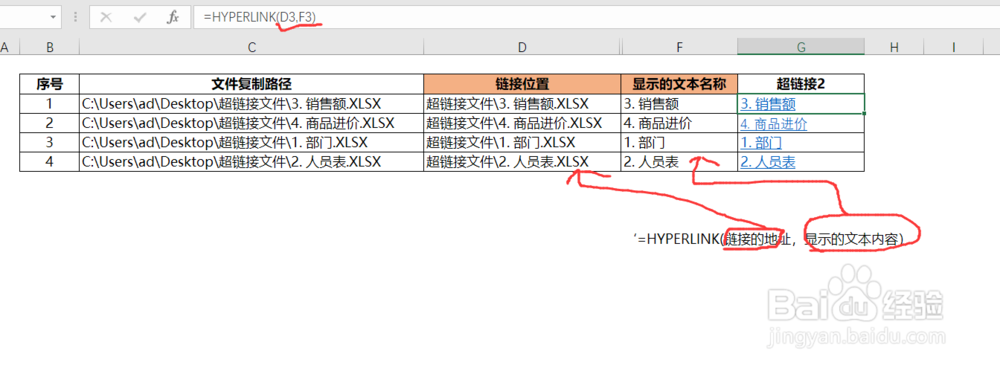
Task: Select column D header
Action: pyautogui.click(x=522, y=47)
